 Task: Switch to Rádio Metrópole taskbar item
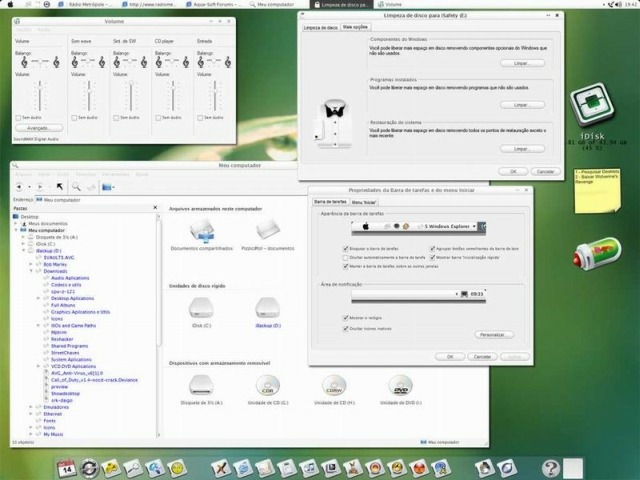(x=87, y=4)
